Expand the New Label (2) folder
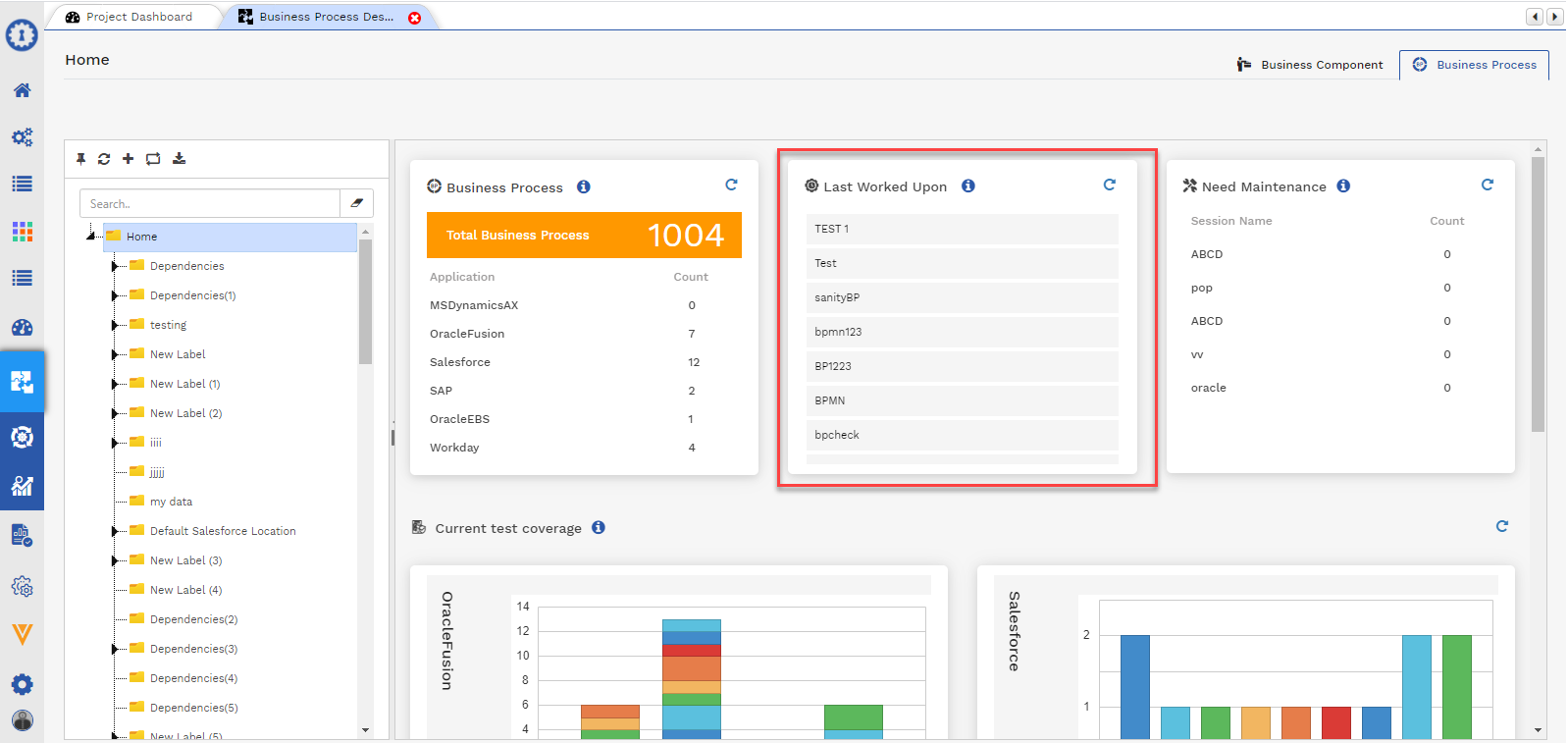The height and width of the screenshot is (743, 1568). (114, 413)
